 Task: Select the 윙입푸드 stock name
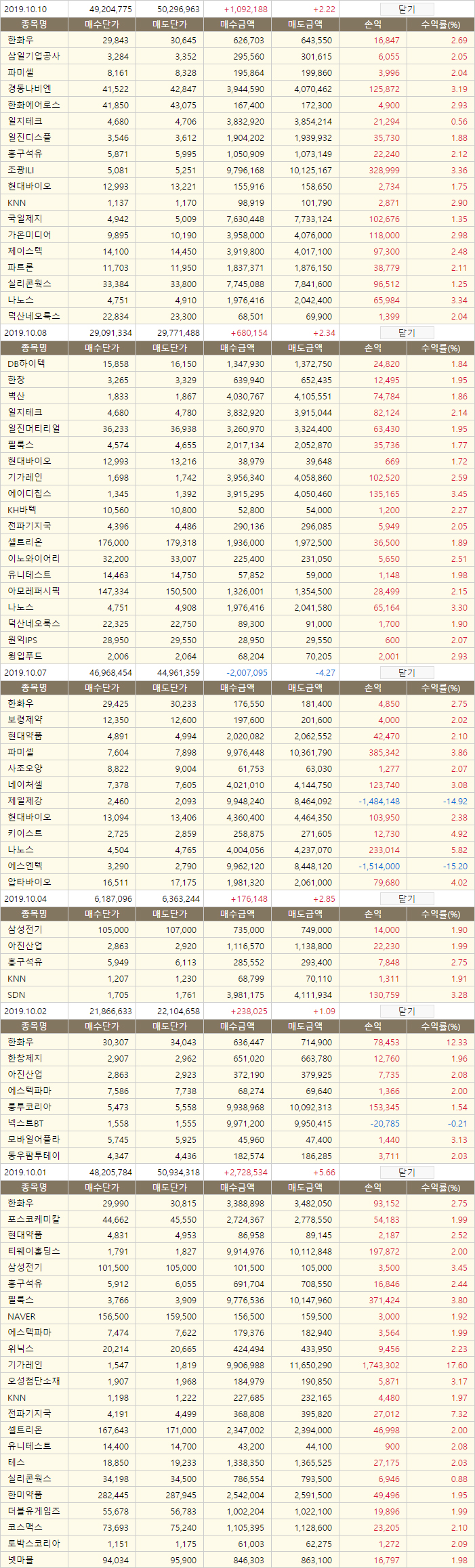click(x=24, y=656)
